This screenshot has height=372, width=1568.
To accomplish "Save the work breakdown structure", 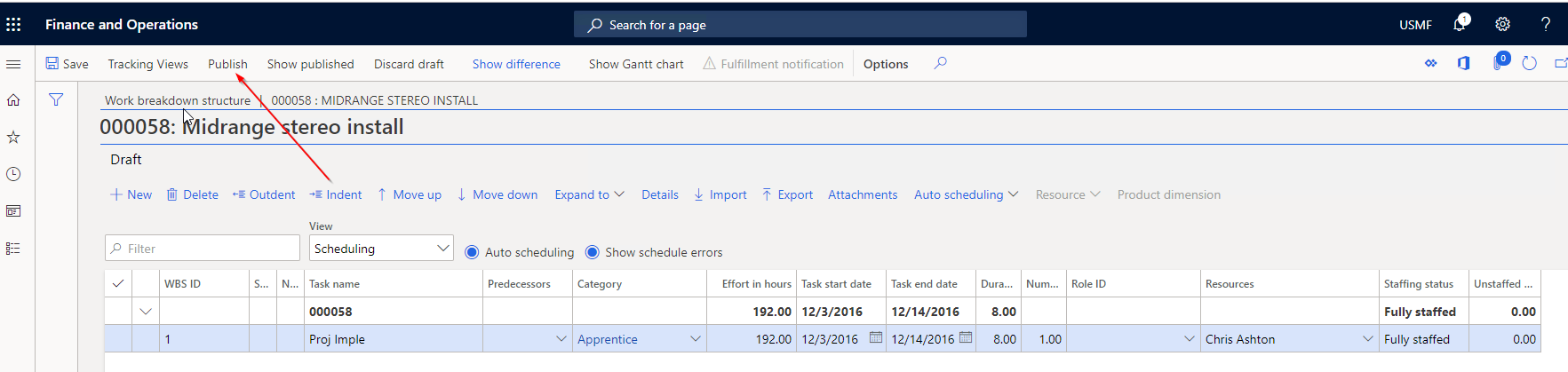I will (x=67, y=64).
